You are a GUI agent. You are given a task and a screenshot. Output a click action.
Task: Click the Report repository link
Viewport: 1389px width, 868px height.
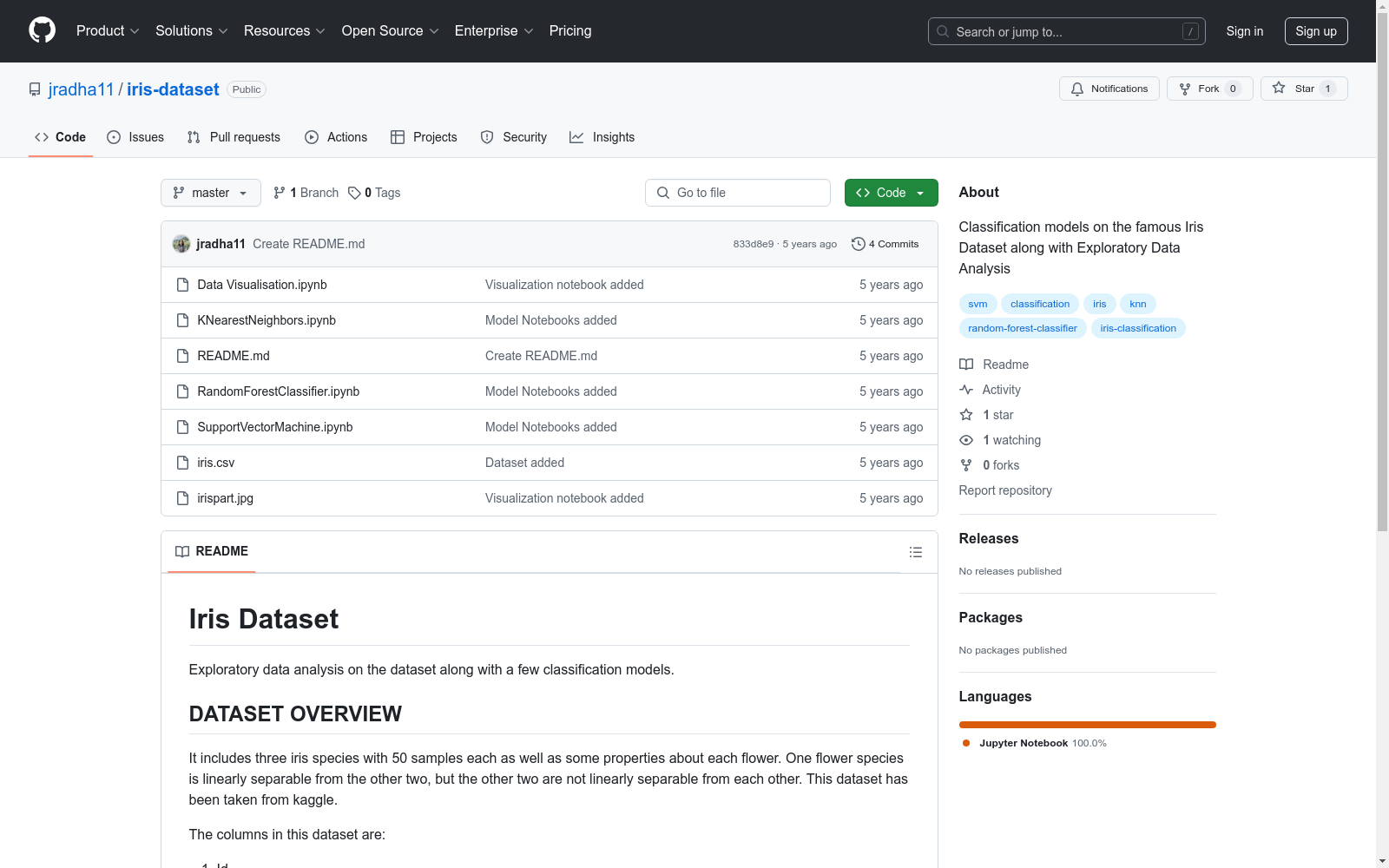pyautogui.click(x=1005, y=490)
